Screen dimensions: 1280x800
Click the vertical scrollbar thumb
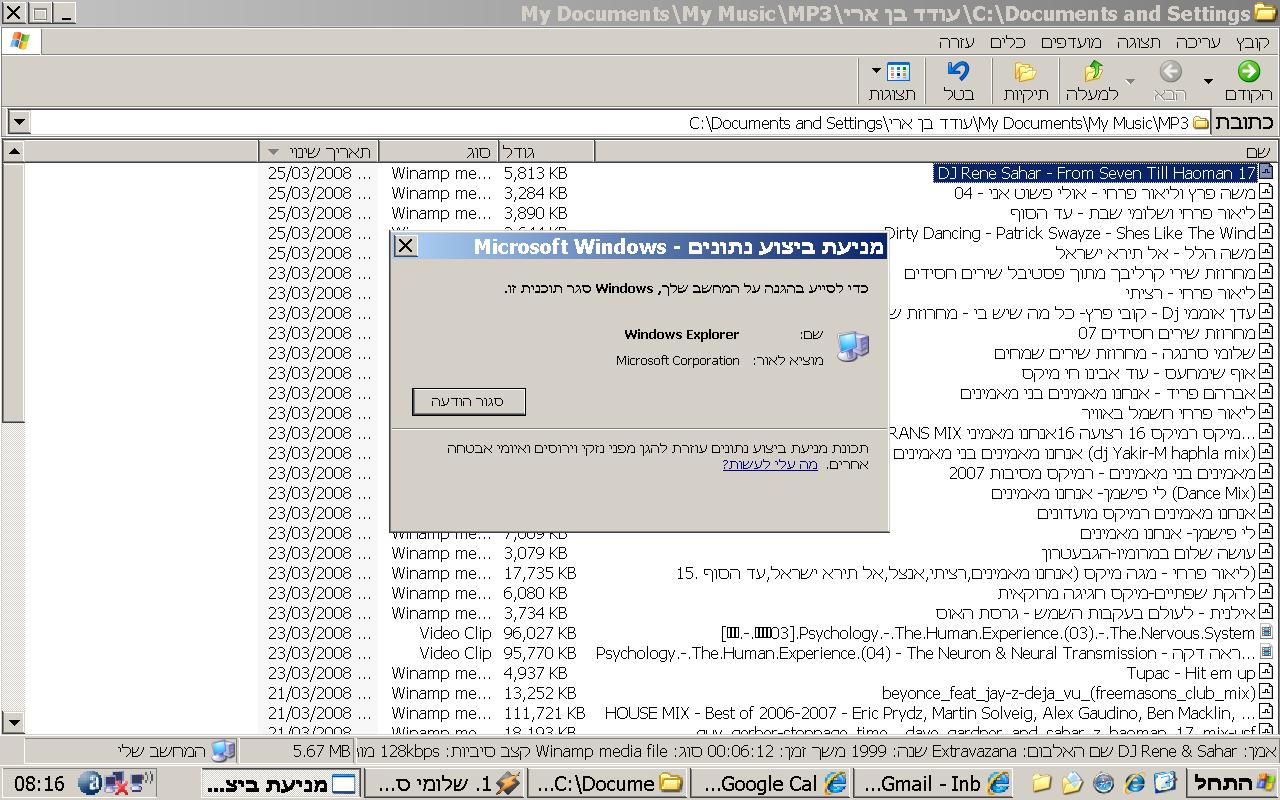click(x=13, y=292)
